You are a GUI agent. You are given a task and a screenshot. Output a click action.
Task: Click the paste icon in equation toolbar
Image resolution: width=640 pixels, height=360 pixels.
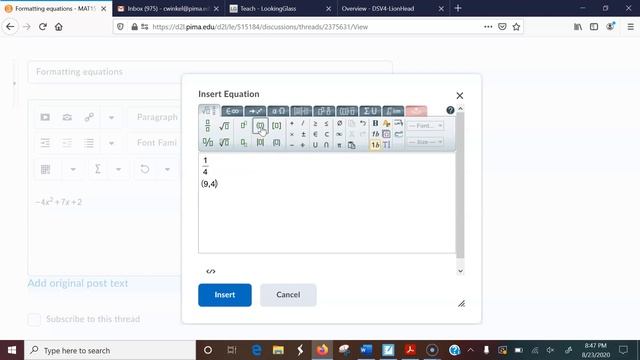351,145
